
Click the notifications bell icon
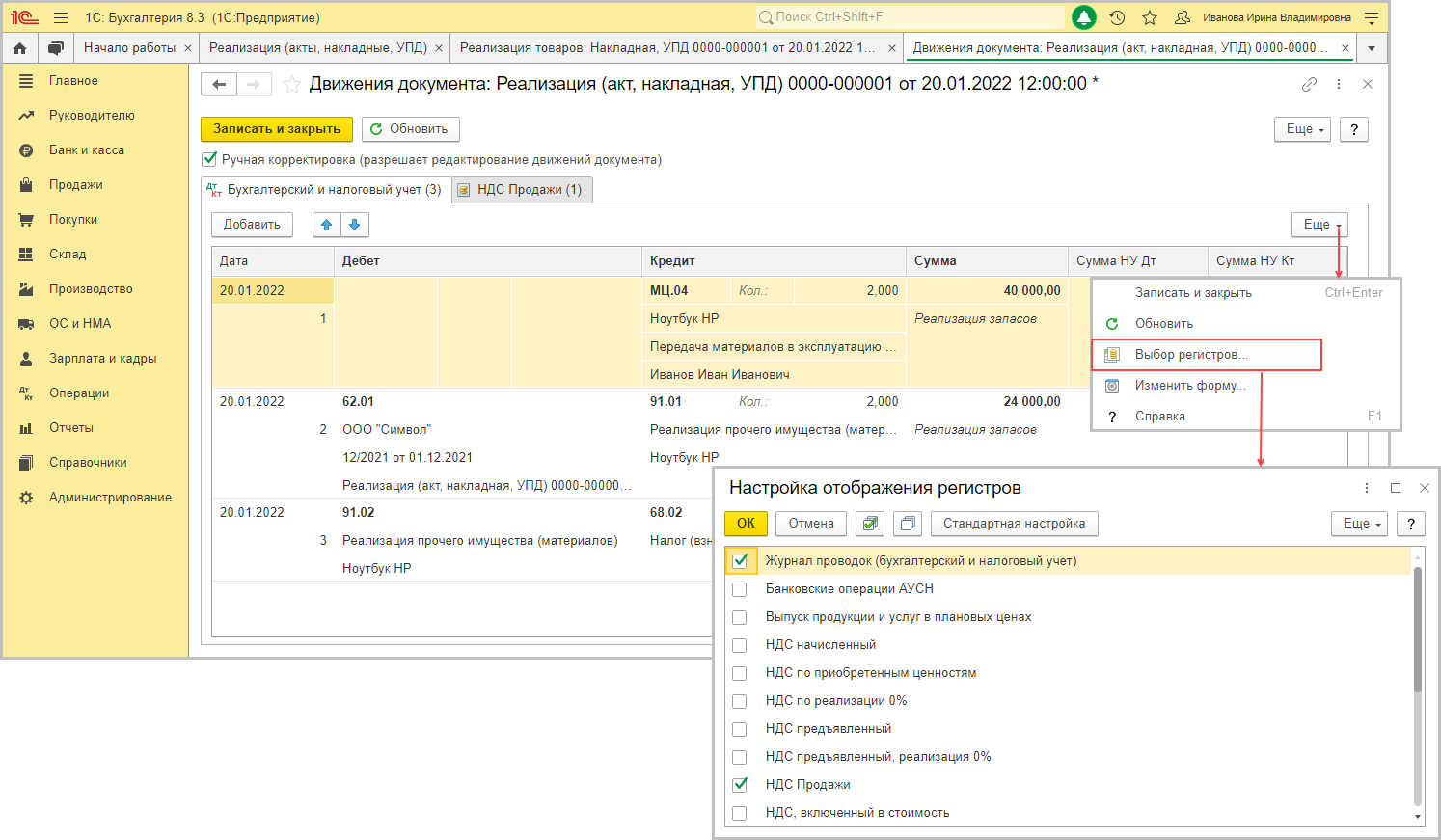tap(1084, 17)
